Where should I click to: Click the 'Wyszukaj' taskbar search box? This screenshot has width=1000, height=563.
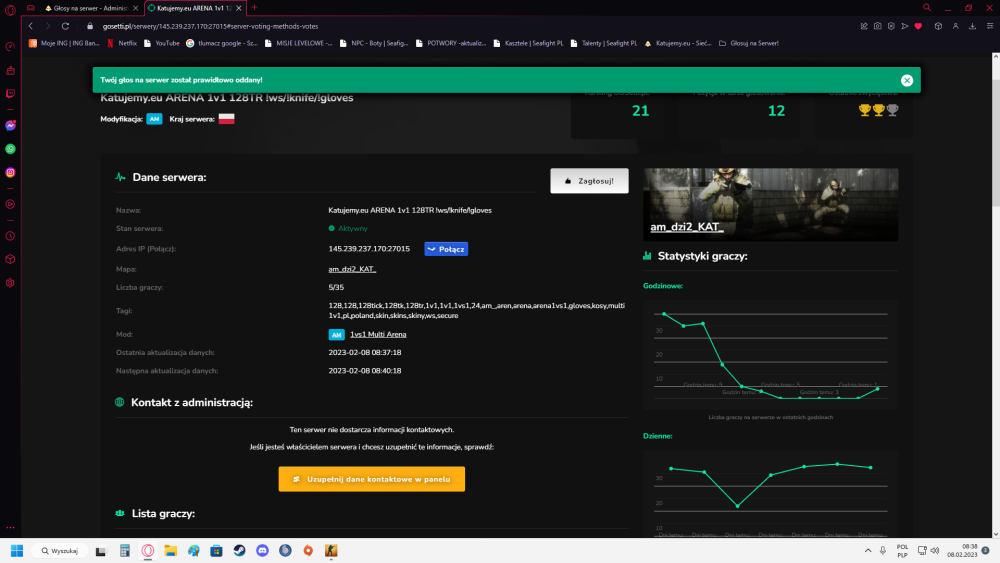point(60,551)
